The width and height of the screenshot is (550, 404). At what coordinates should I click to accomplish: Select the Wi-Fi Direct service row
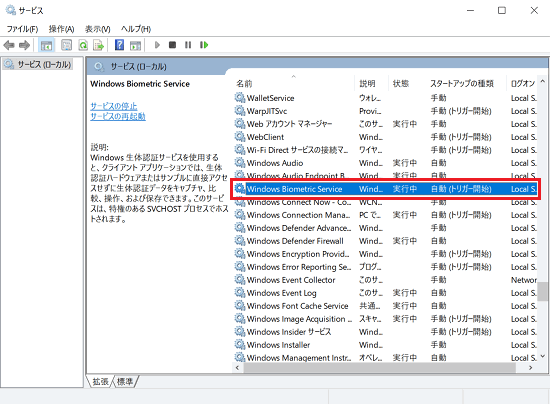385,150
